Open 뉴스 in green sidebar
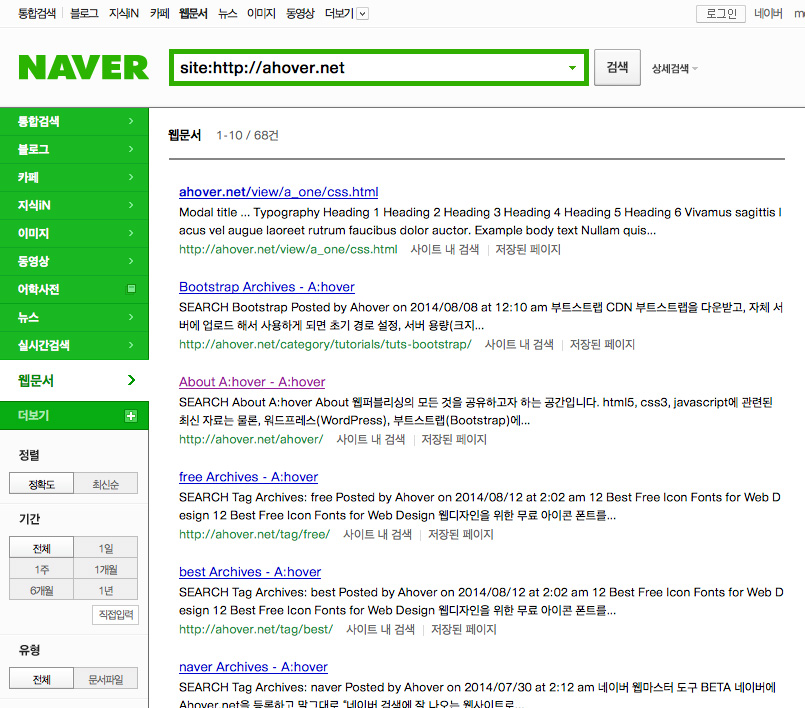The width and height of the screenshot is (805, 708). pyautogui.click(x=74, y=317)
